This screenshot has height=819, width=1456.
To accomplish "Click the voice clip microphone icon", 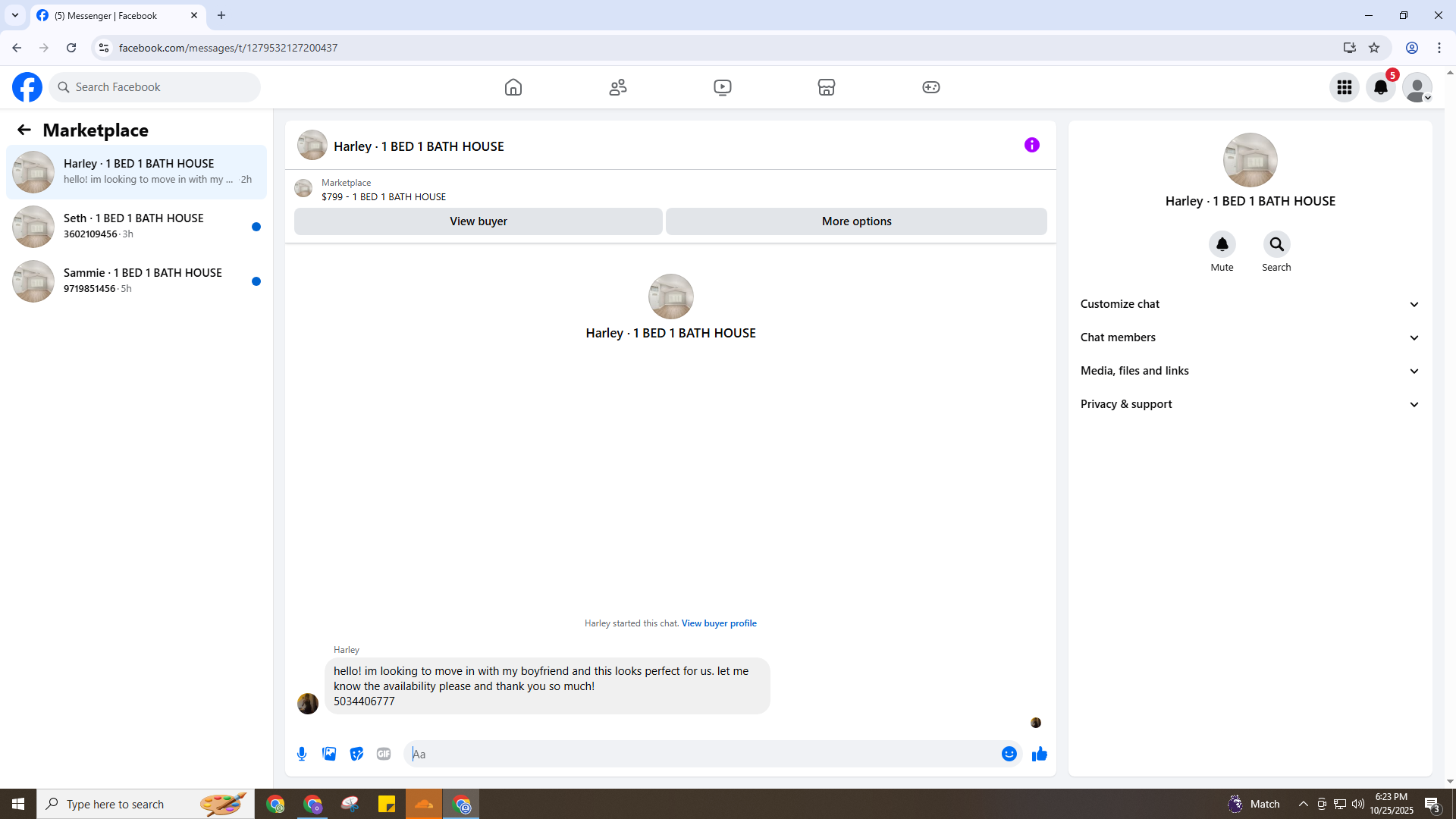I will click(x=302, y=754).
